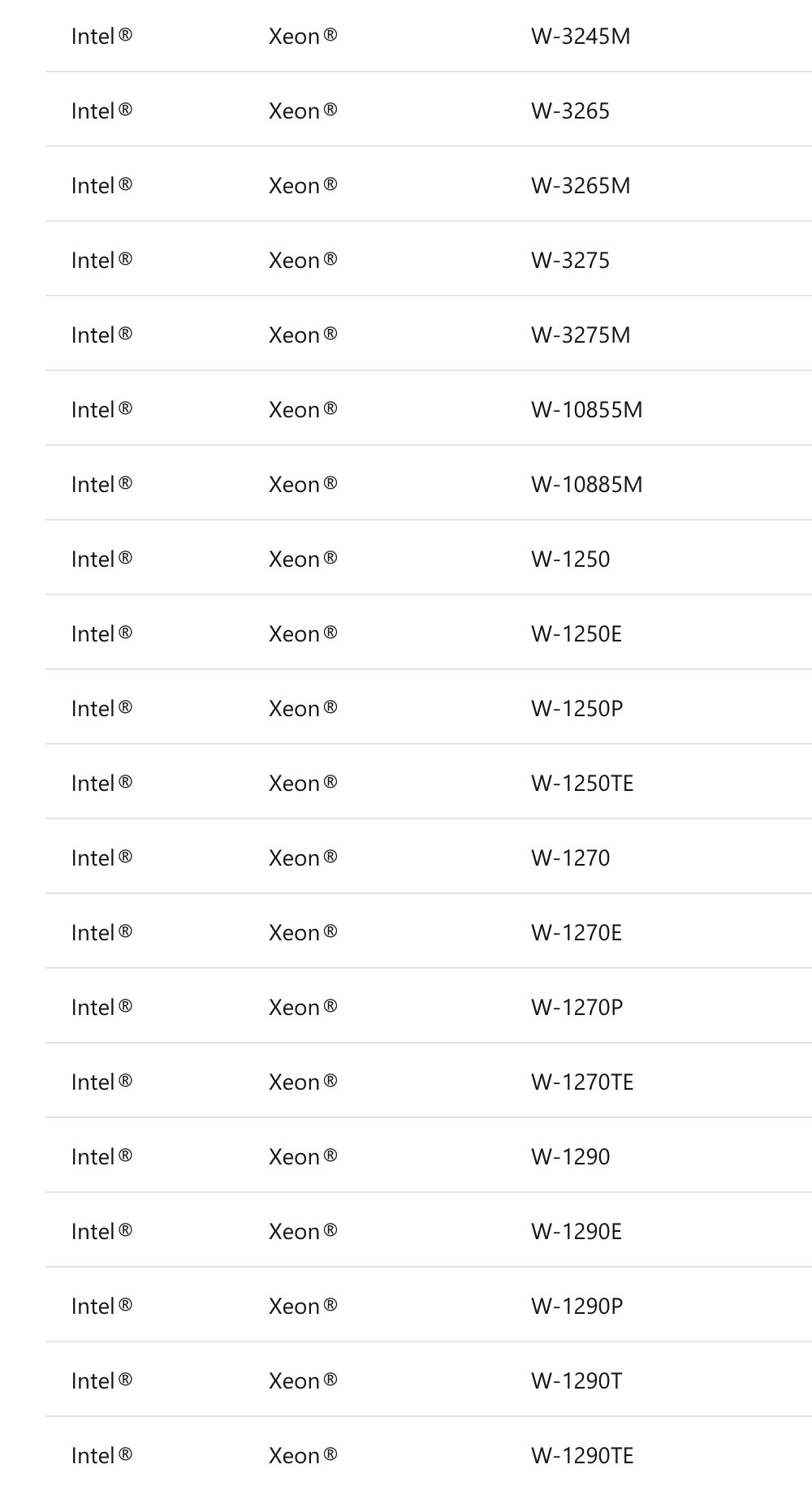Click the W-1290T model cell
812x1486 pixels.
click(577, 1381)
